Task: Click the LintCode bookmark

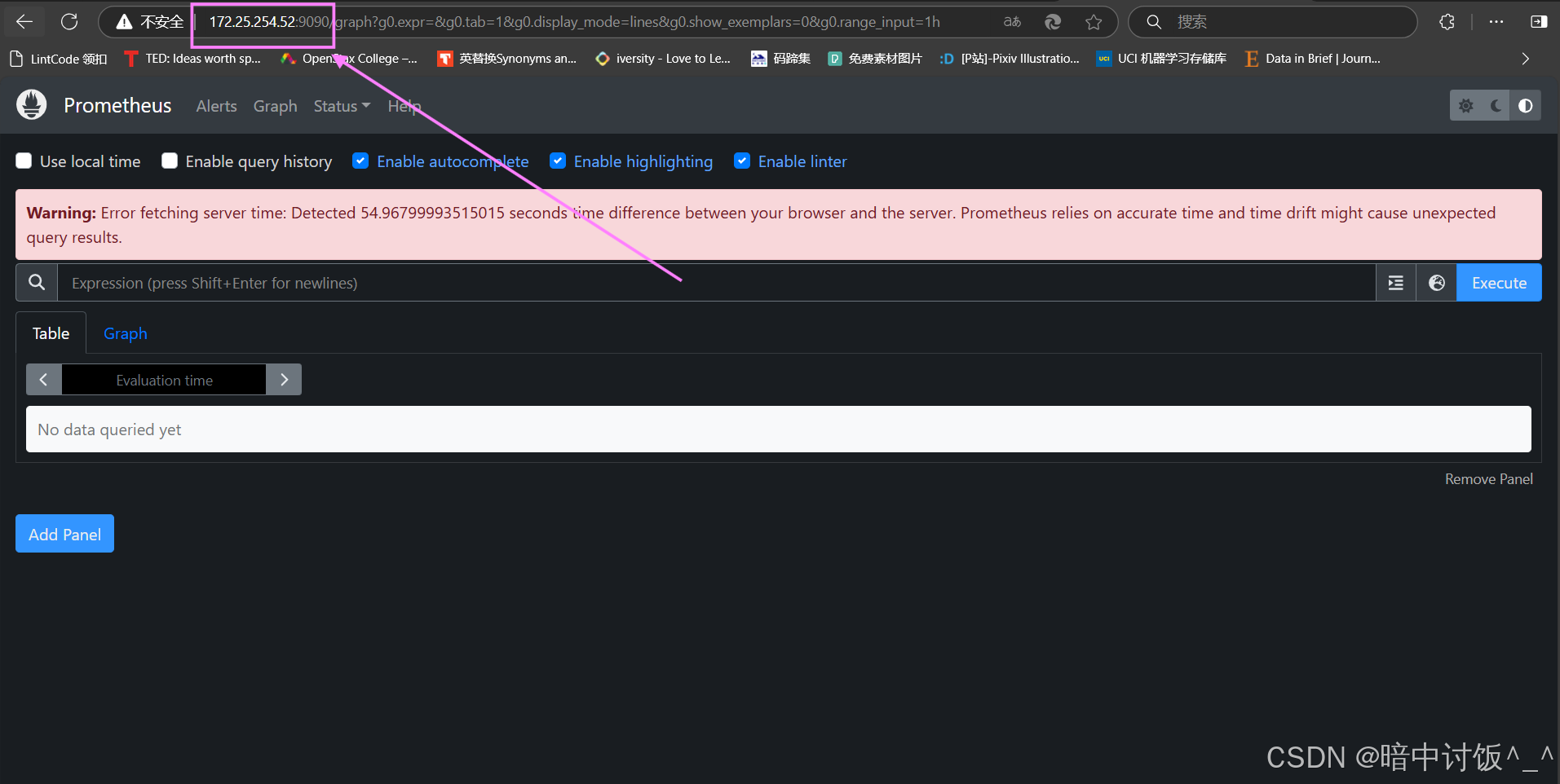Action: (x=58, y=59)
